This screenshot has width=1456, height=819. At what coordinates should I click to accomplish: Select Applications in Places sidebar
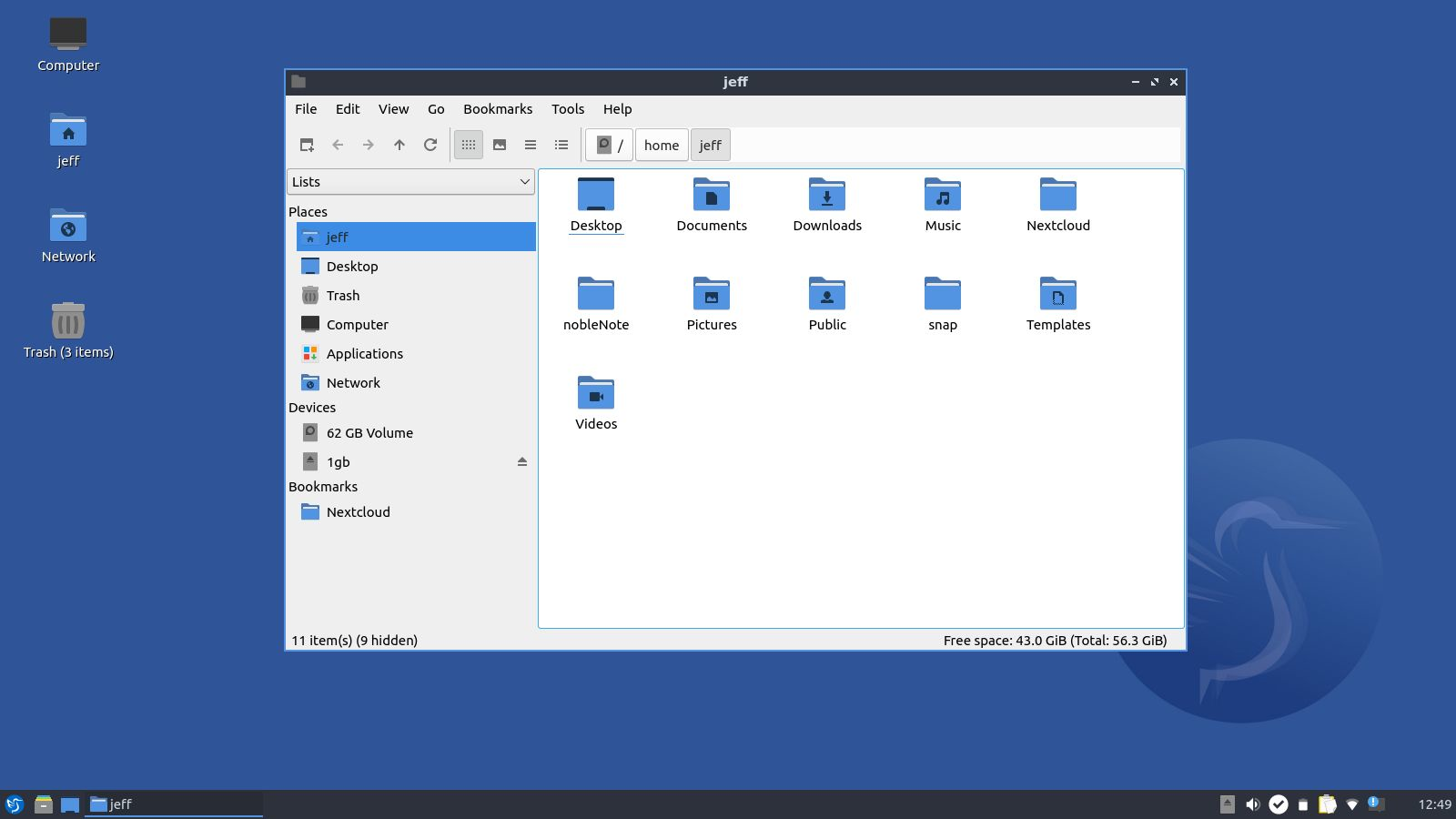coord(416,354)
